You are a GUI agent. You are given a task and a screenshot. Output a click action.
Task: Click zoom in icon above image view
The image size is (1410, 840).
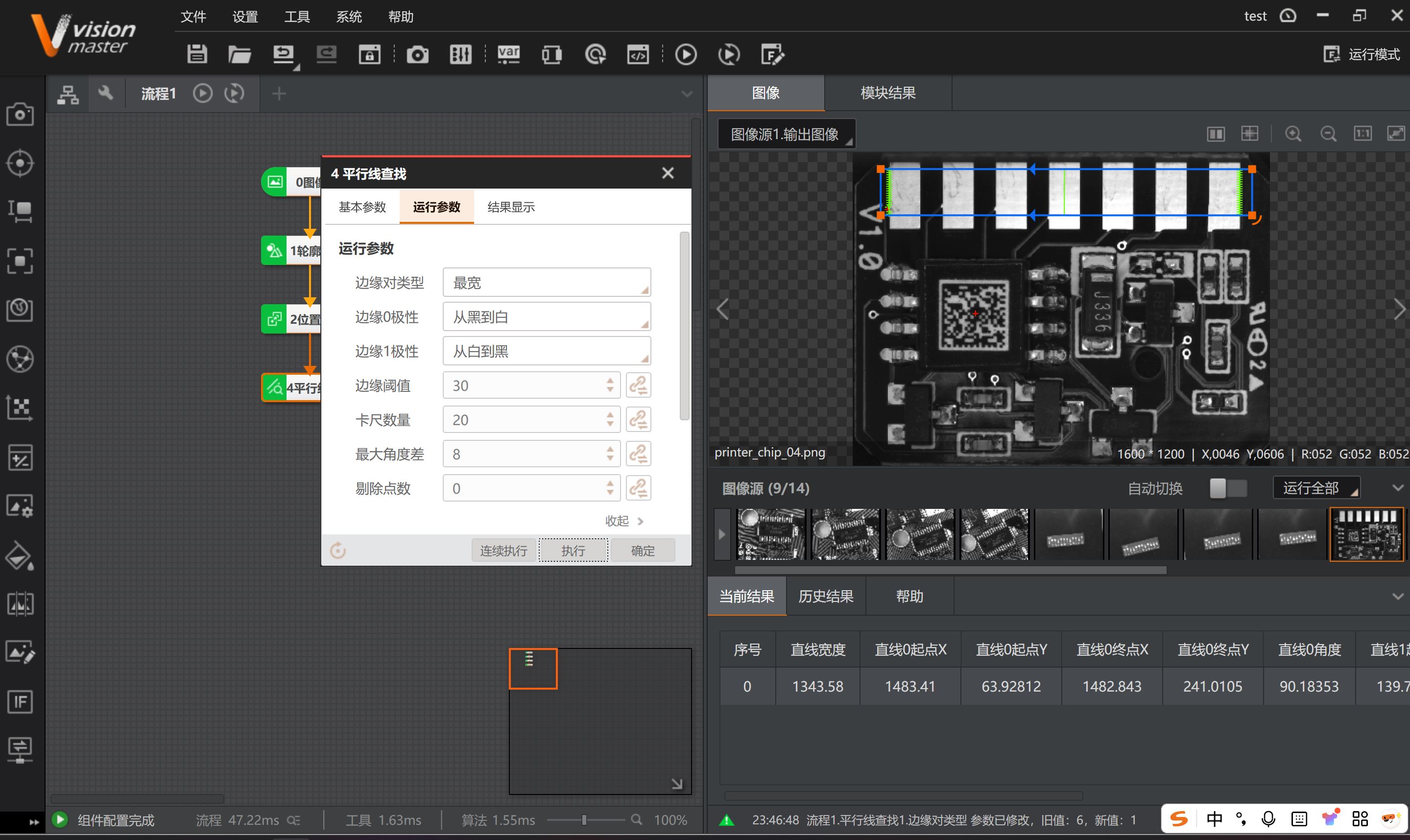(x=1293, y=134)
